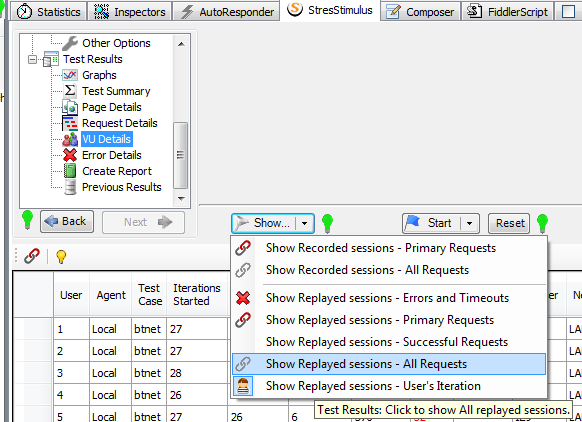Screen dimensions: 582x422
Task: Click the Test Summary sigma icon
Action: click(70, 91)
